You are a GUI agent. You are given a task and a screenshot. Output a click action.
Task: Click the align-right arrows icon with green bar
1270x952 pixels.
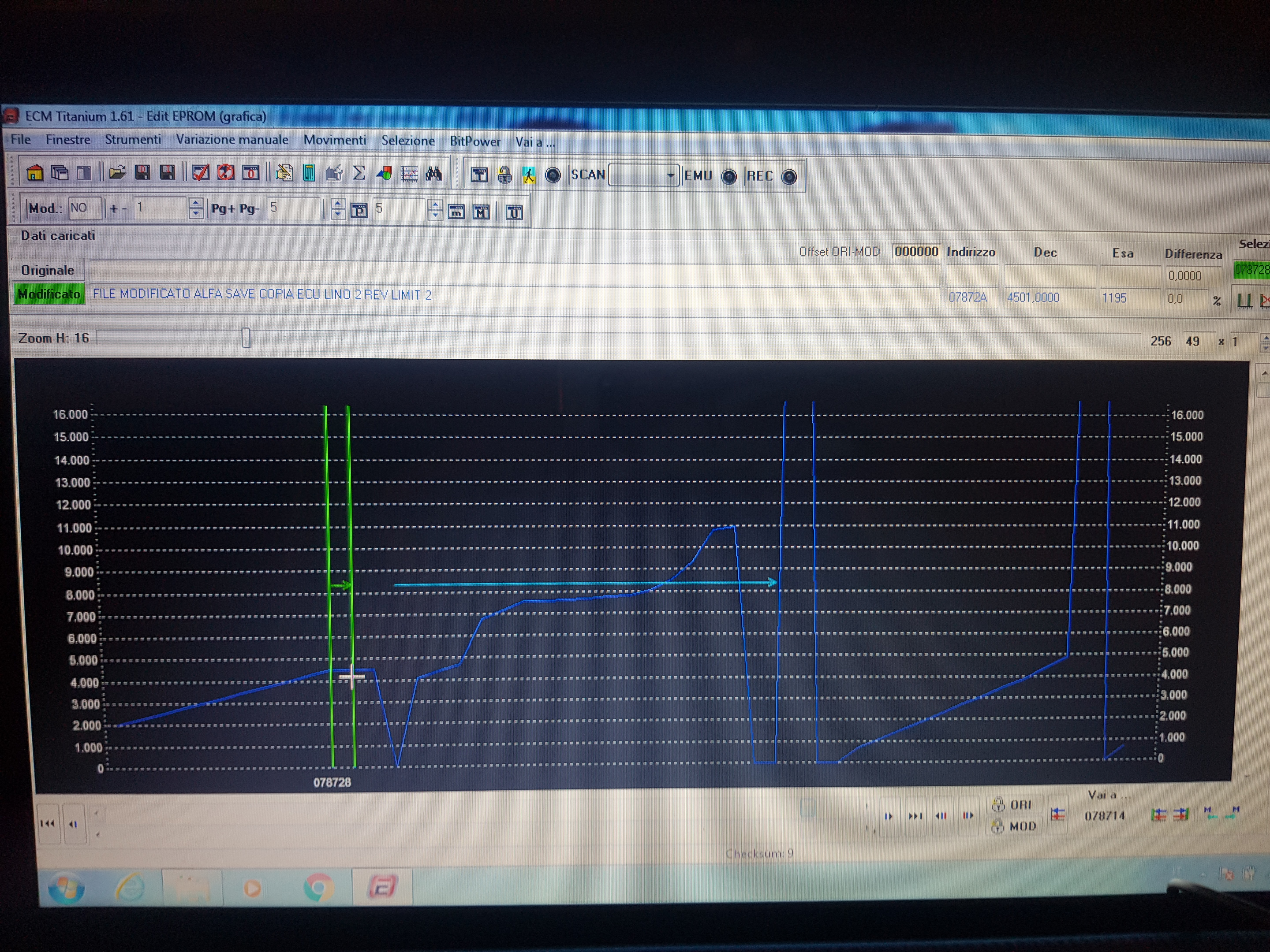click(x=1180, y=815)
